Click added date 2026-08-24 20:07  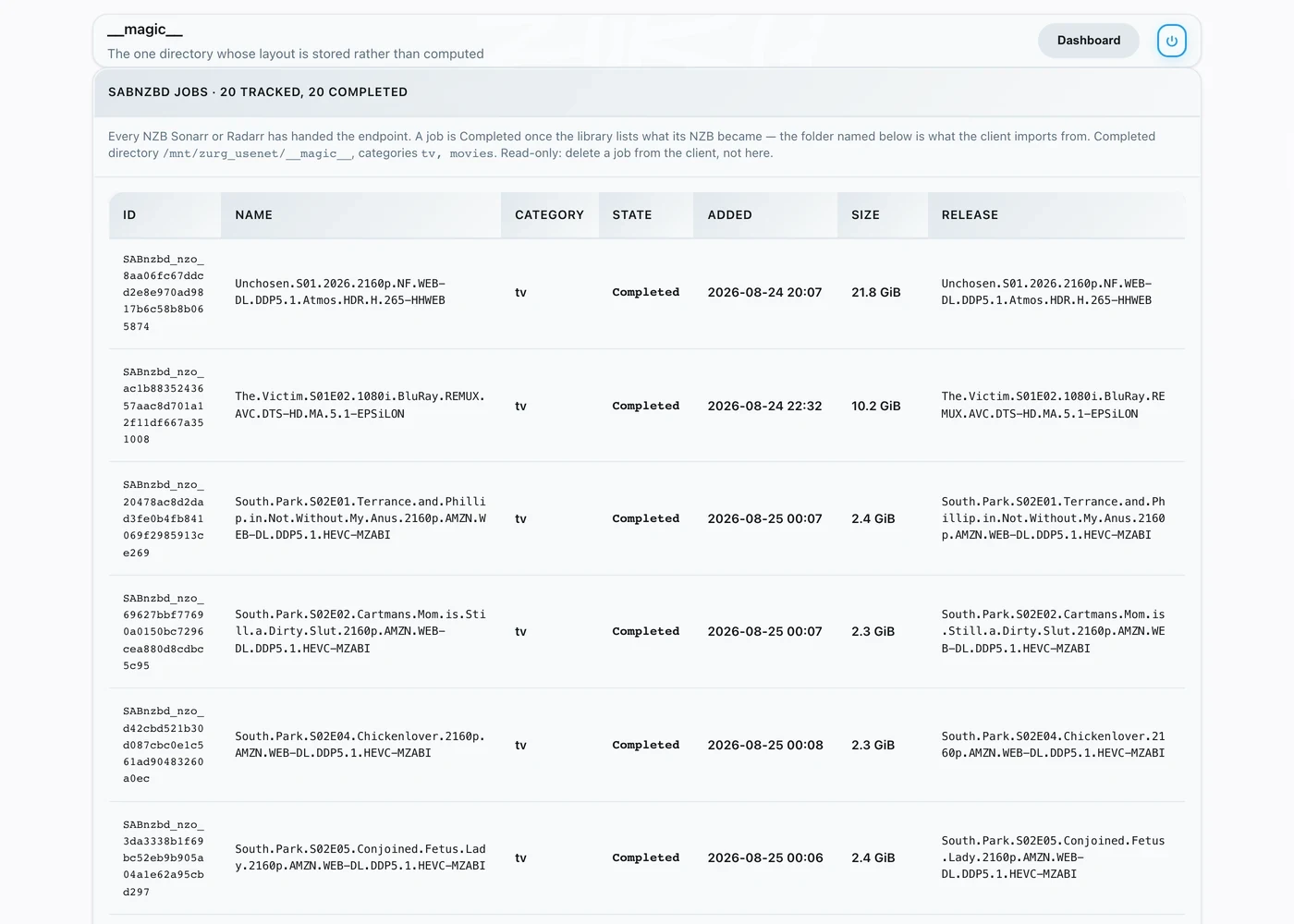pyautogui.click(x=765, y=292)
